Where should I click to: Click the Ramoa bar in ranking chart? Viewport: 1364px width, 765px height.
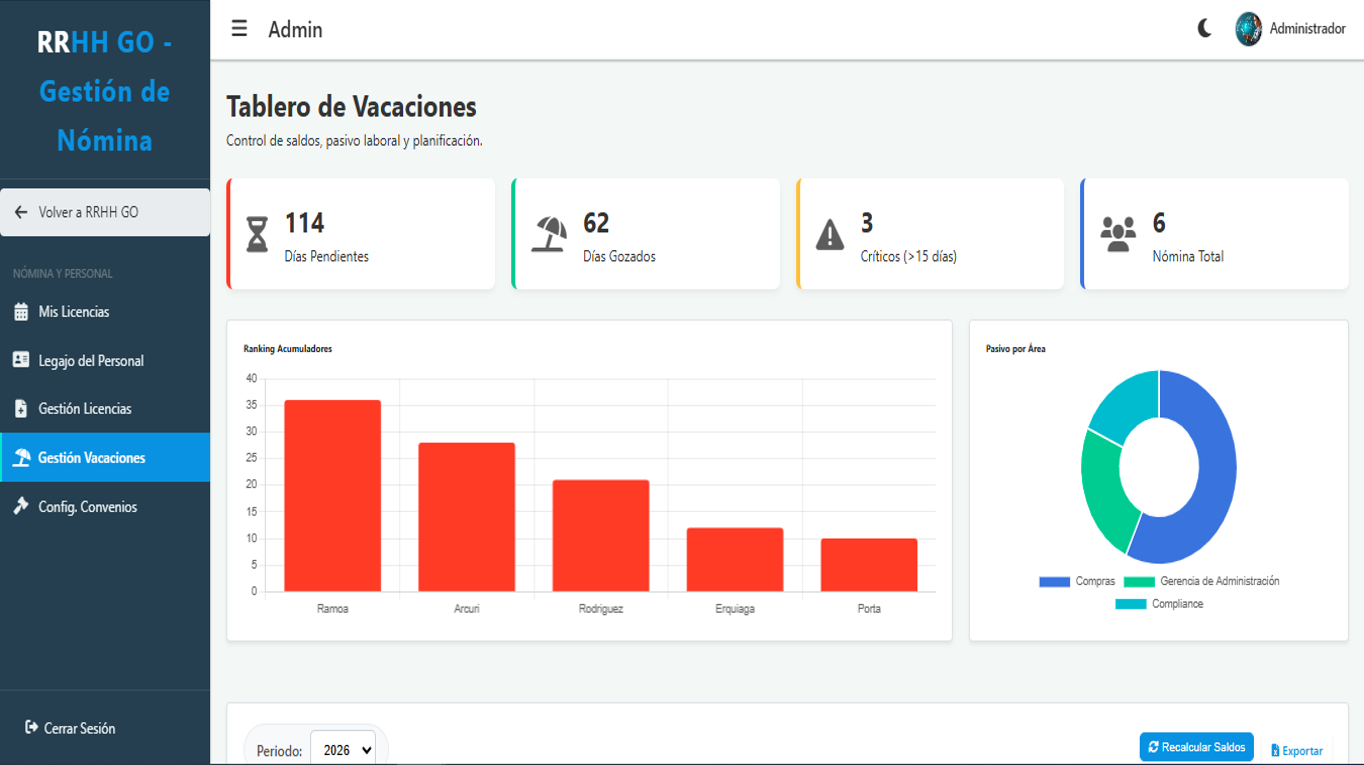coord(333,495)
